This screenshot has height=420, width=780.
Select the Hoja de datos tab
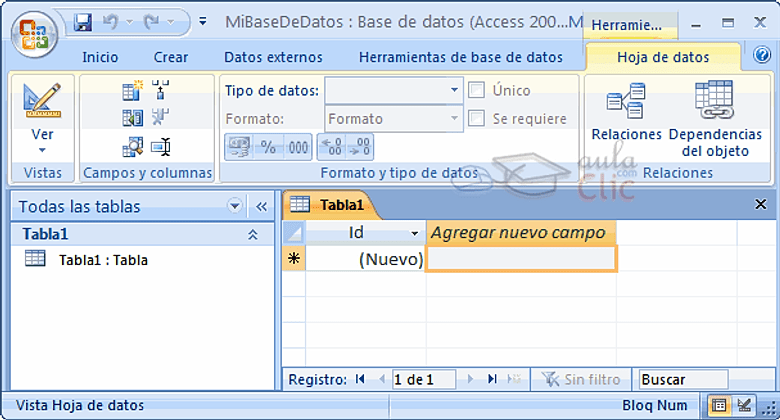tap(663, 57)
